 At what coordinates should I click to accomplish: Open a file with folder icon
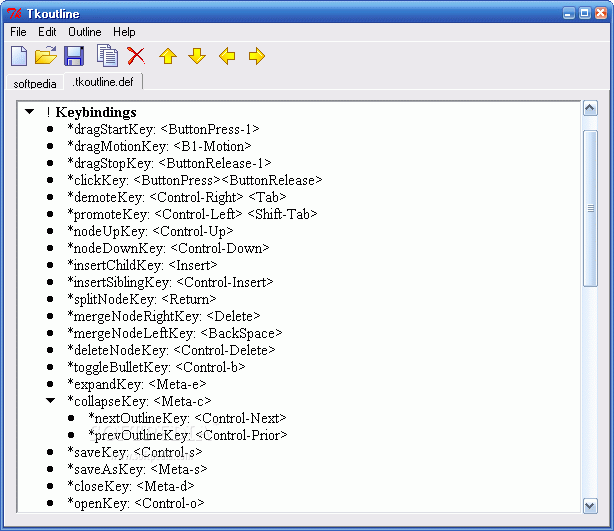point(46,56)
